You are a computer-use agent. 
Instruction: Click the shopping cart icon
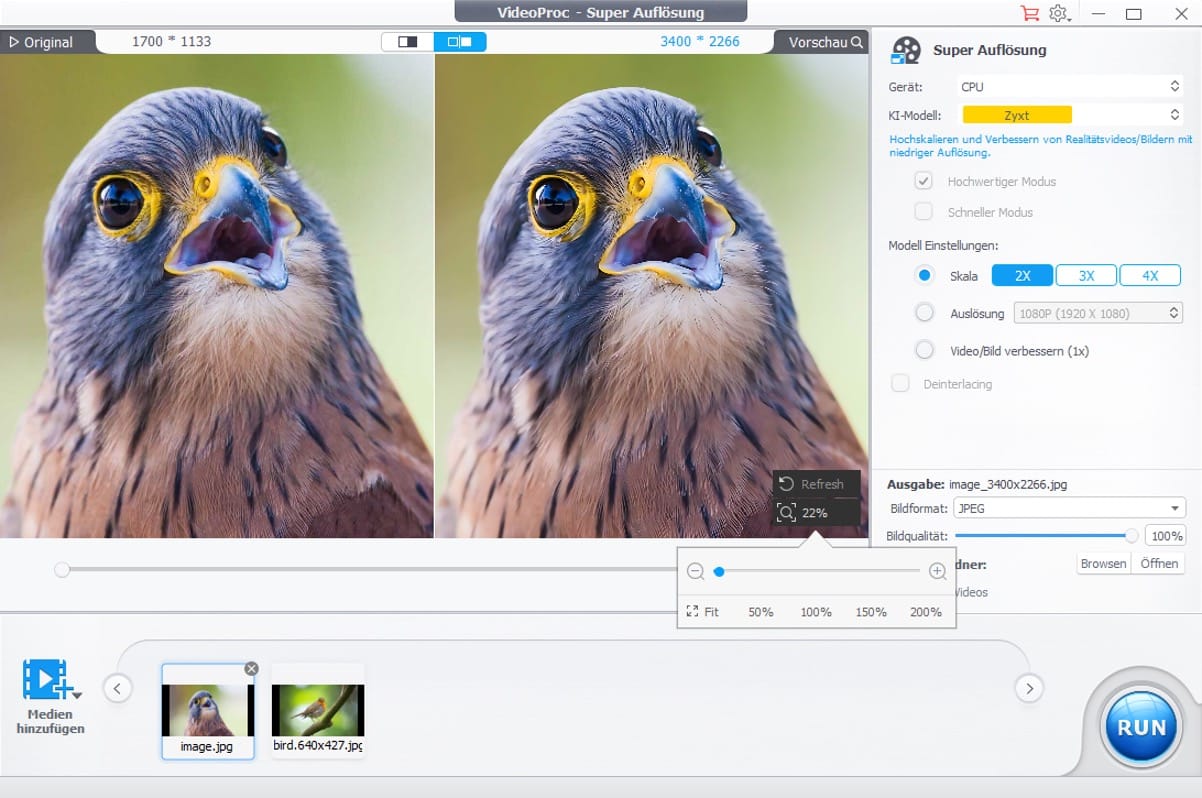pos(1029,13)
